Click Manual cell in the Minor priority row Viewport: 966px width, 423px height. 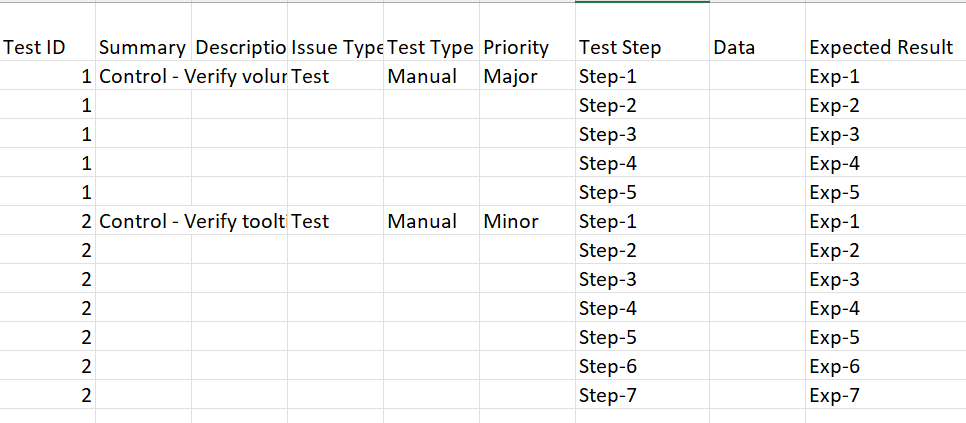click(x=431, y=221)
